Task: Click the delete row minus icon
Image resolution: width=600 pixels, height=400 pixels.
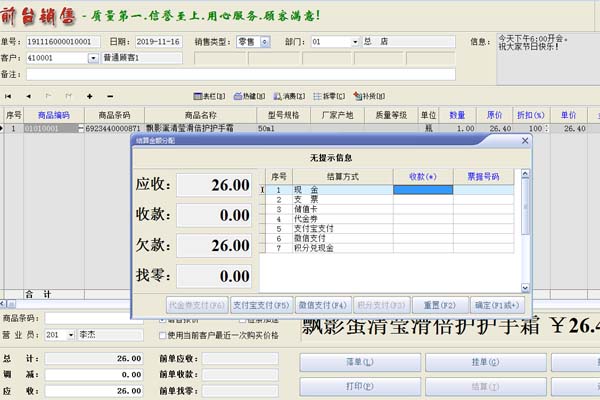Action: pos(109,96)
